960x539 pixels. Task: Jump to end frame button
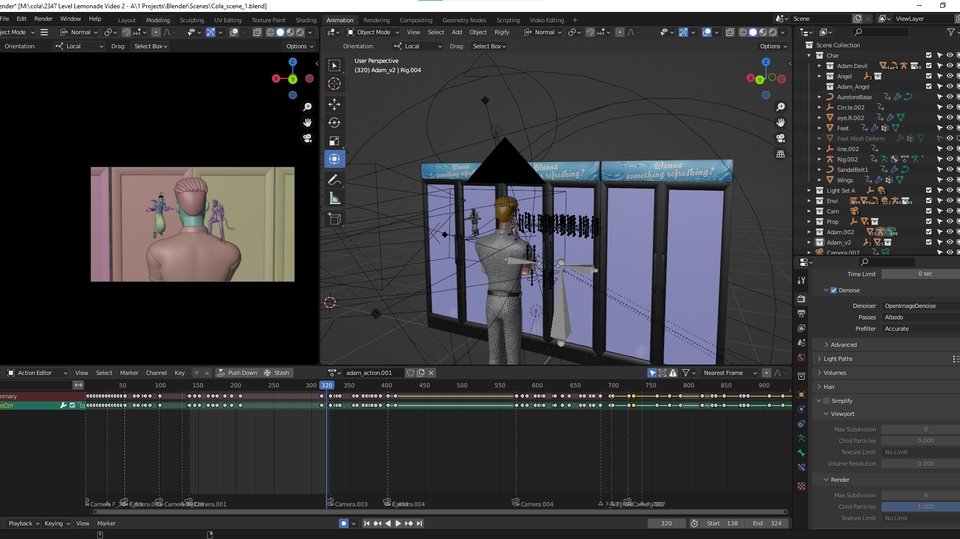pyautogui.click(x=419, y=524)
